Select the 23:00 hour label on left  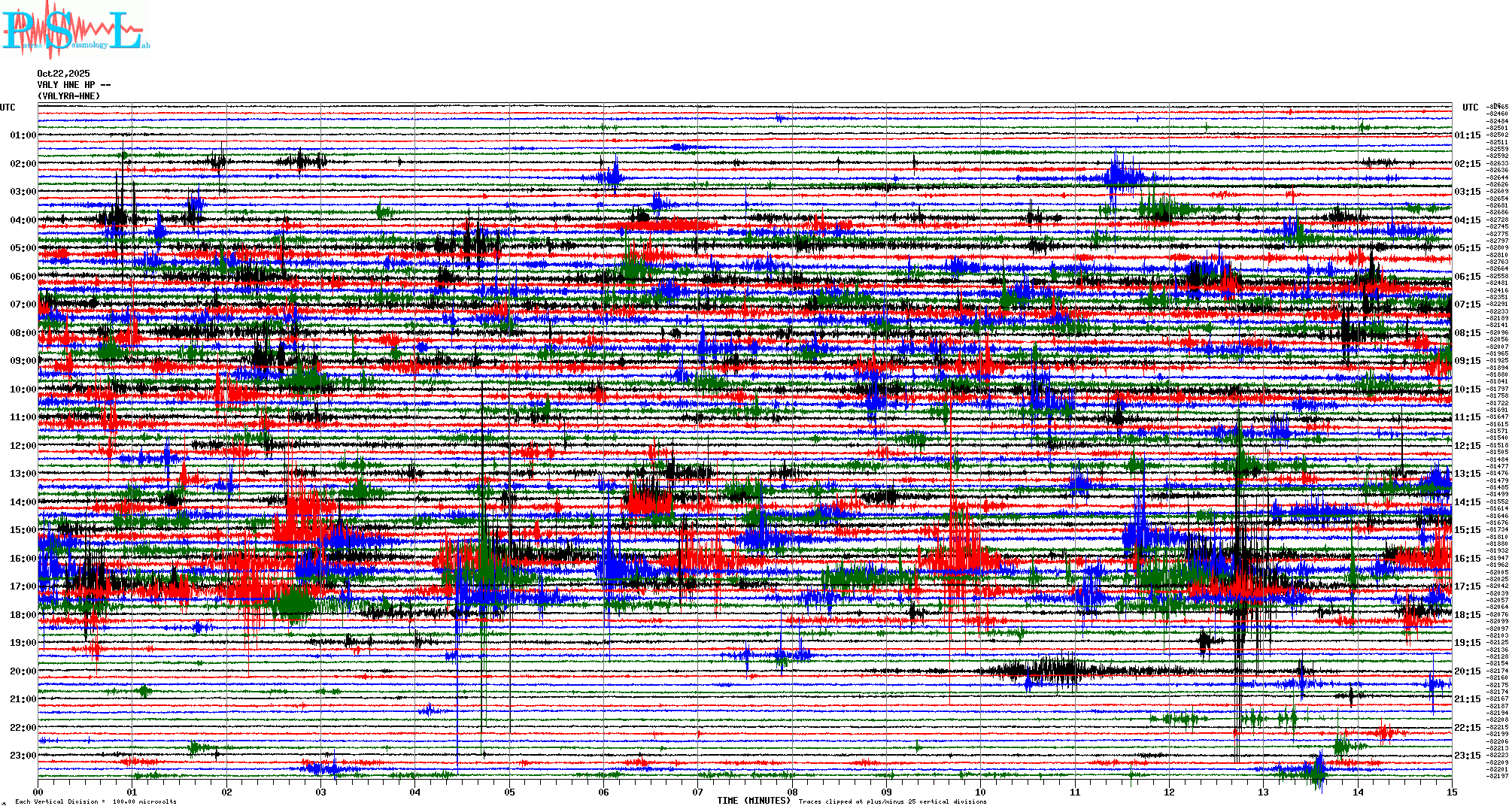tap(23, 756)
